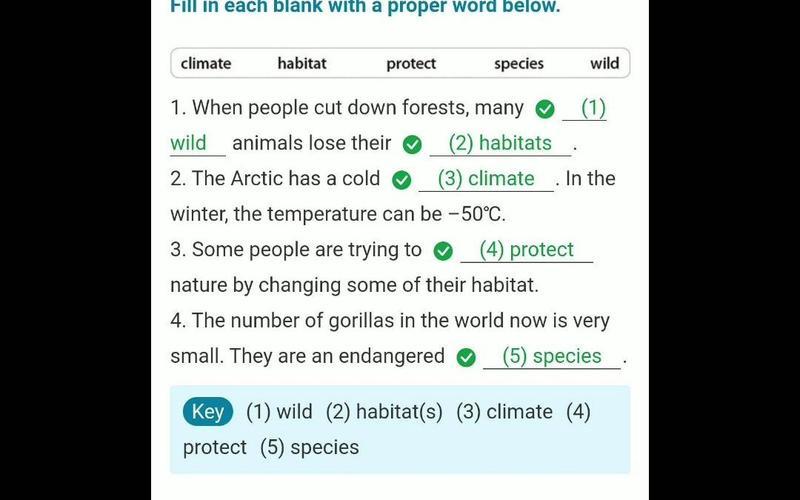Click the green checkmark before blank (1)
This screenshot has height=500, width=800.
coord(545,109)
